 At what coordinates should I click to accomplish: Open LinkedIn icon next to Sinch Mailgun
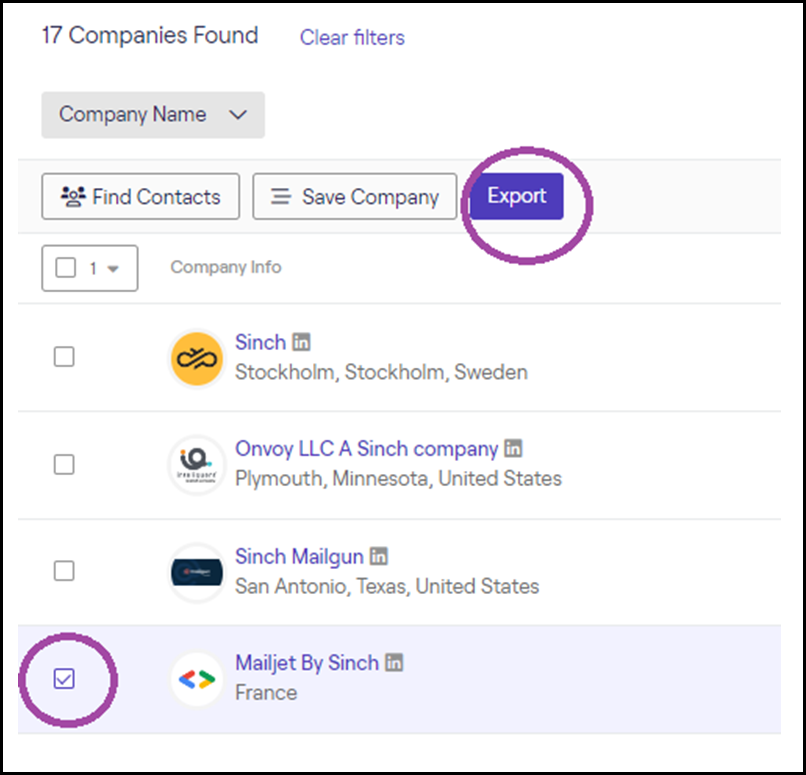pos(379,556)
